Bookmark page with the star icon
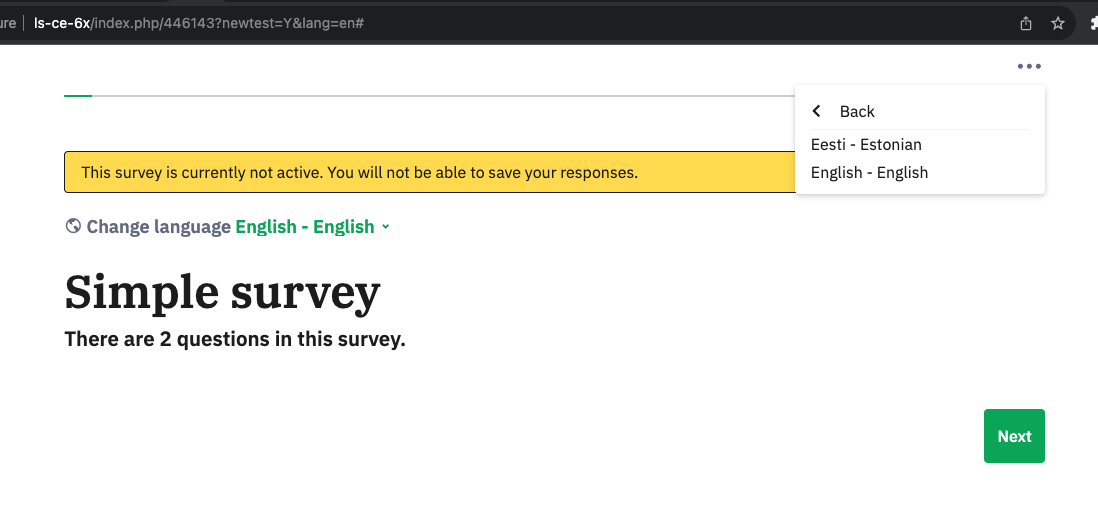 (x=1058, y=24)
